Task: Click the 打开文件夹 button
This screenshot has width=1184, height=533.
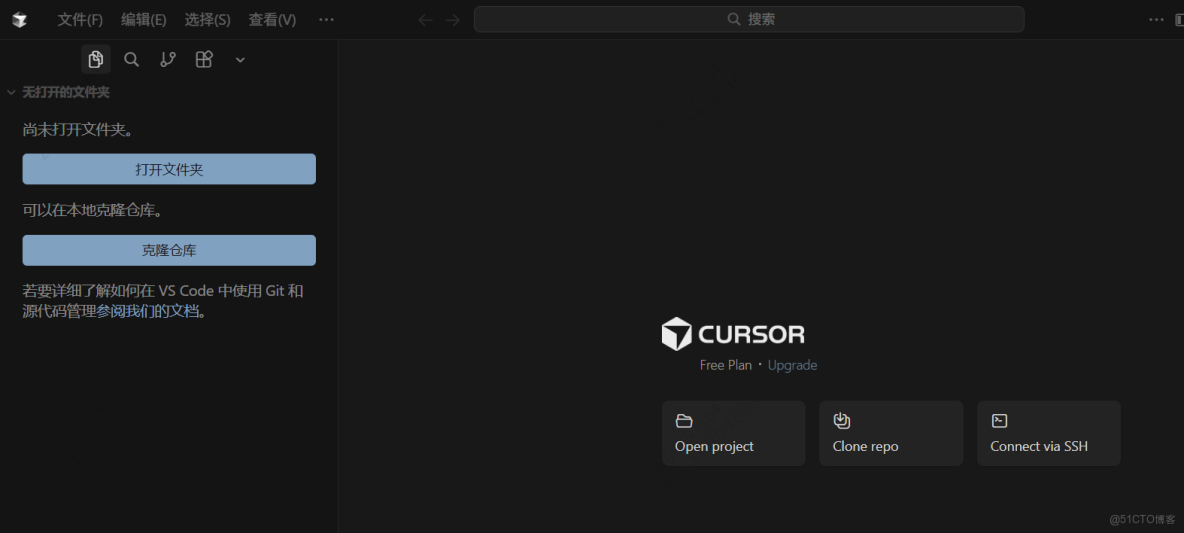Action: pos(169,169)
